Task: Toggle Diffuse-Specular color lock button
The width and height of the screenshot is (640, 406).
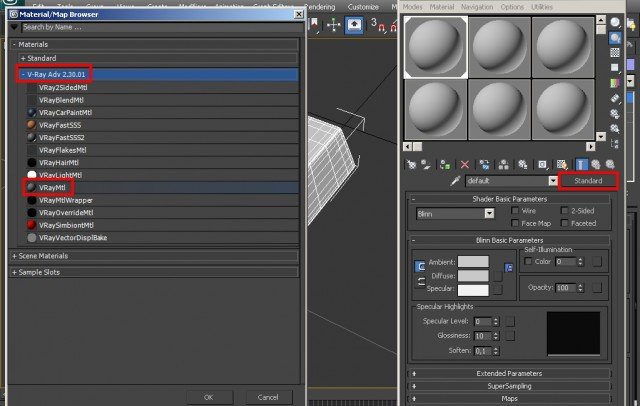Action: [x=420, y=282]
